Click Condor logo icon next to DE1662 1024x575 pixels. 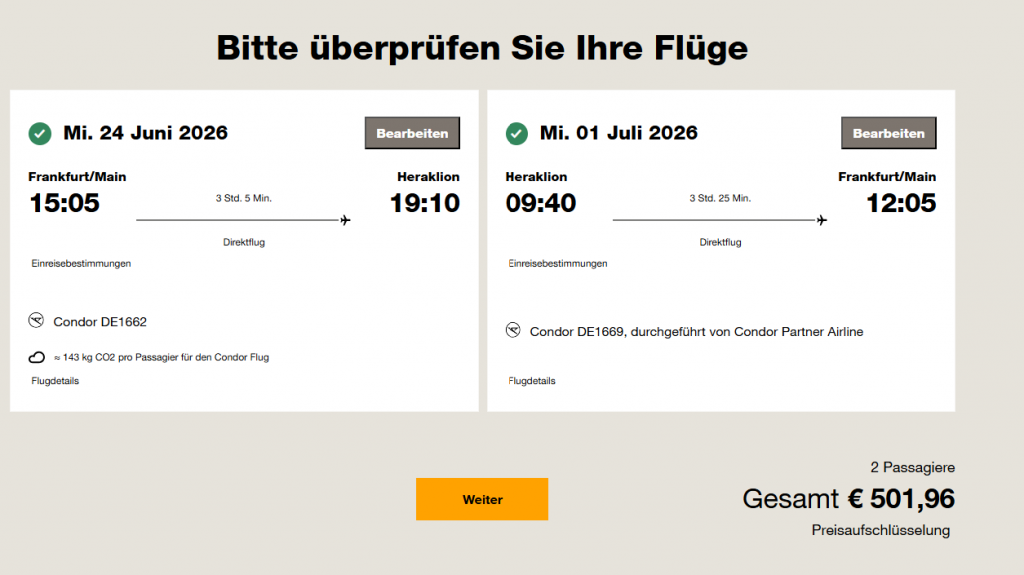[x=37, y=321]
